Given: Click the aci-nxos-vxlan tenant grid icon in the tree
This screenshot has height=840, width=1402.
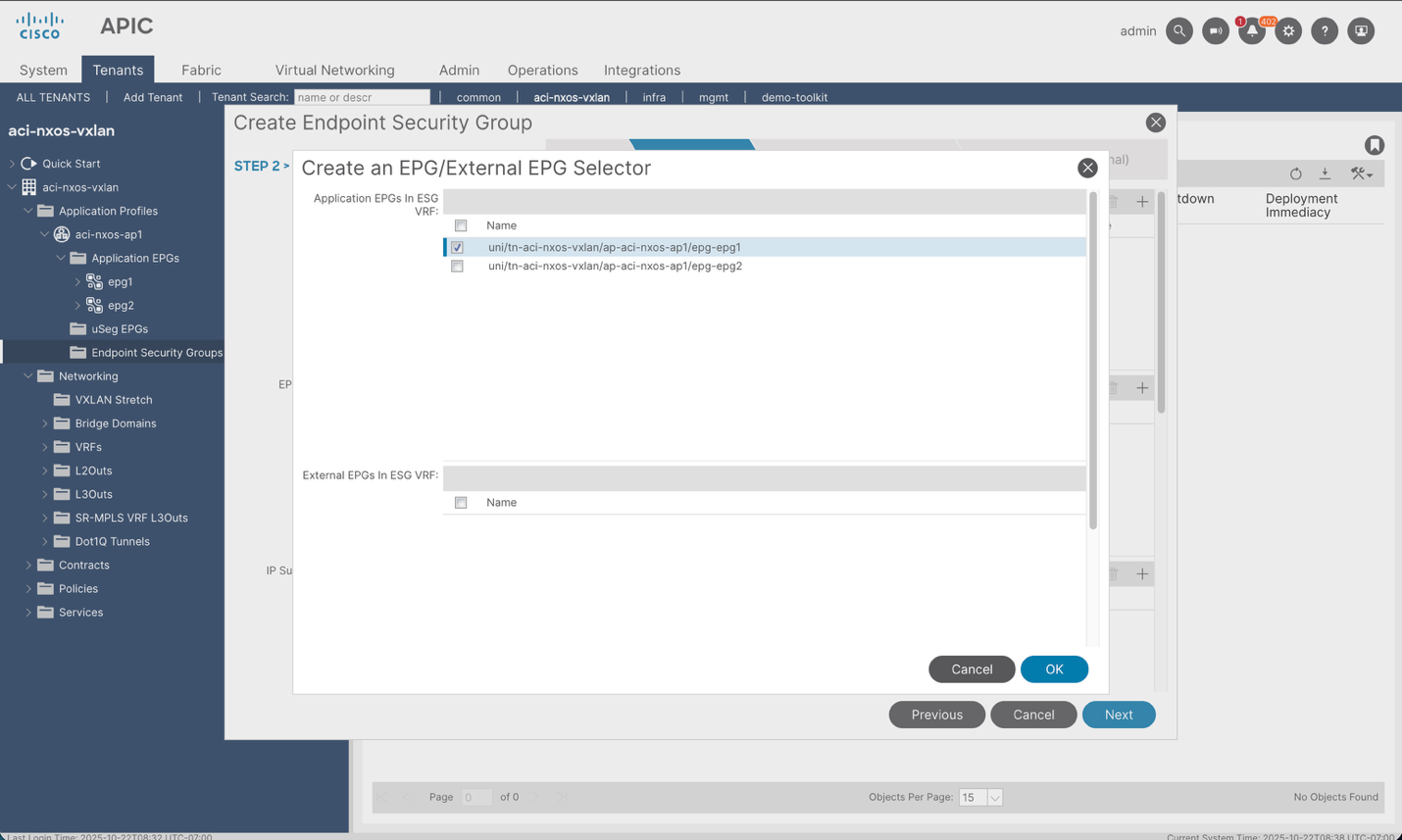Looking at the screenshot, I should 28,187.
